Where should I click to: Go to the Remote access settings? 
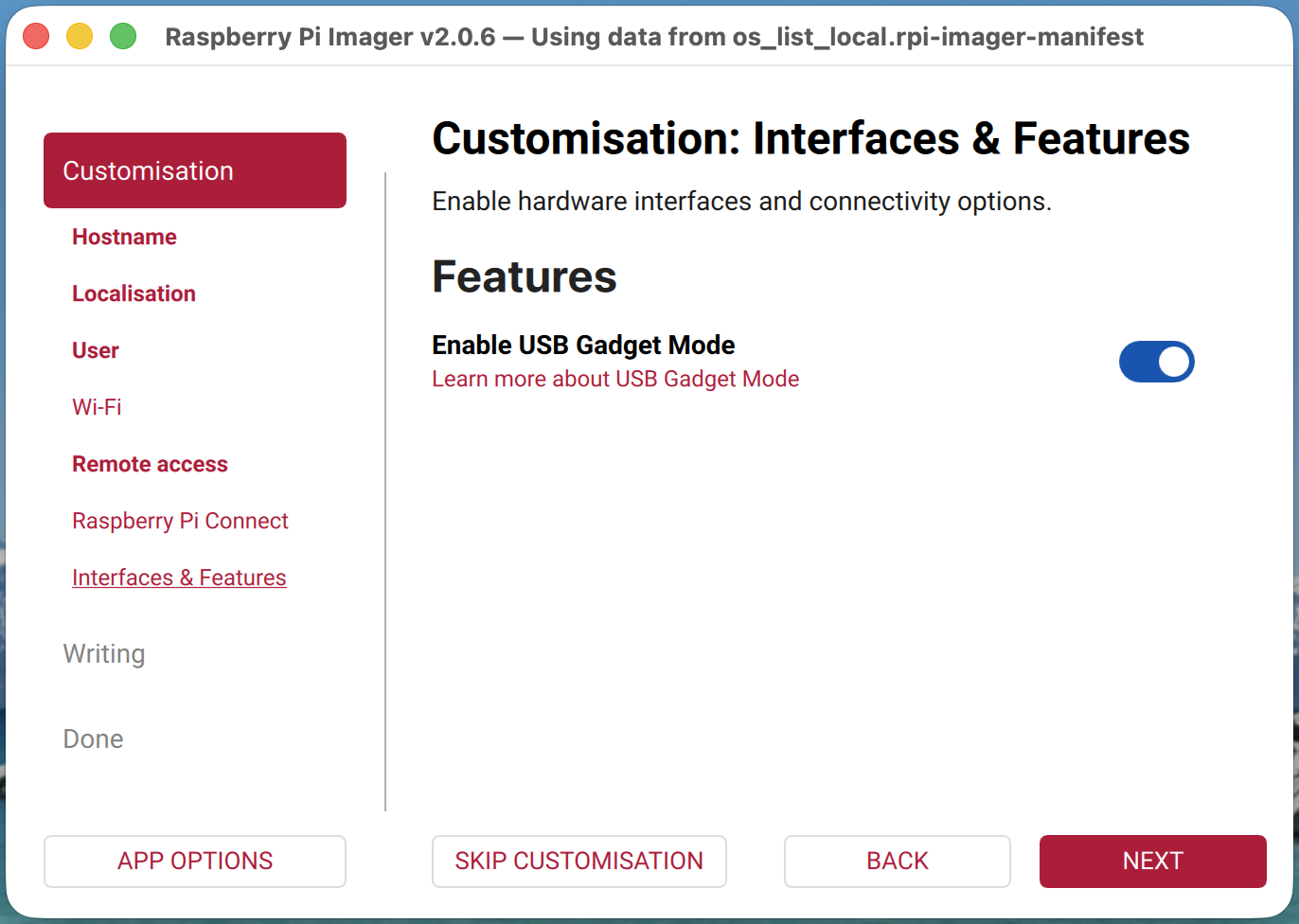tap(150, 464)
